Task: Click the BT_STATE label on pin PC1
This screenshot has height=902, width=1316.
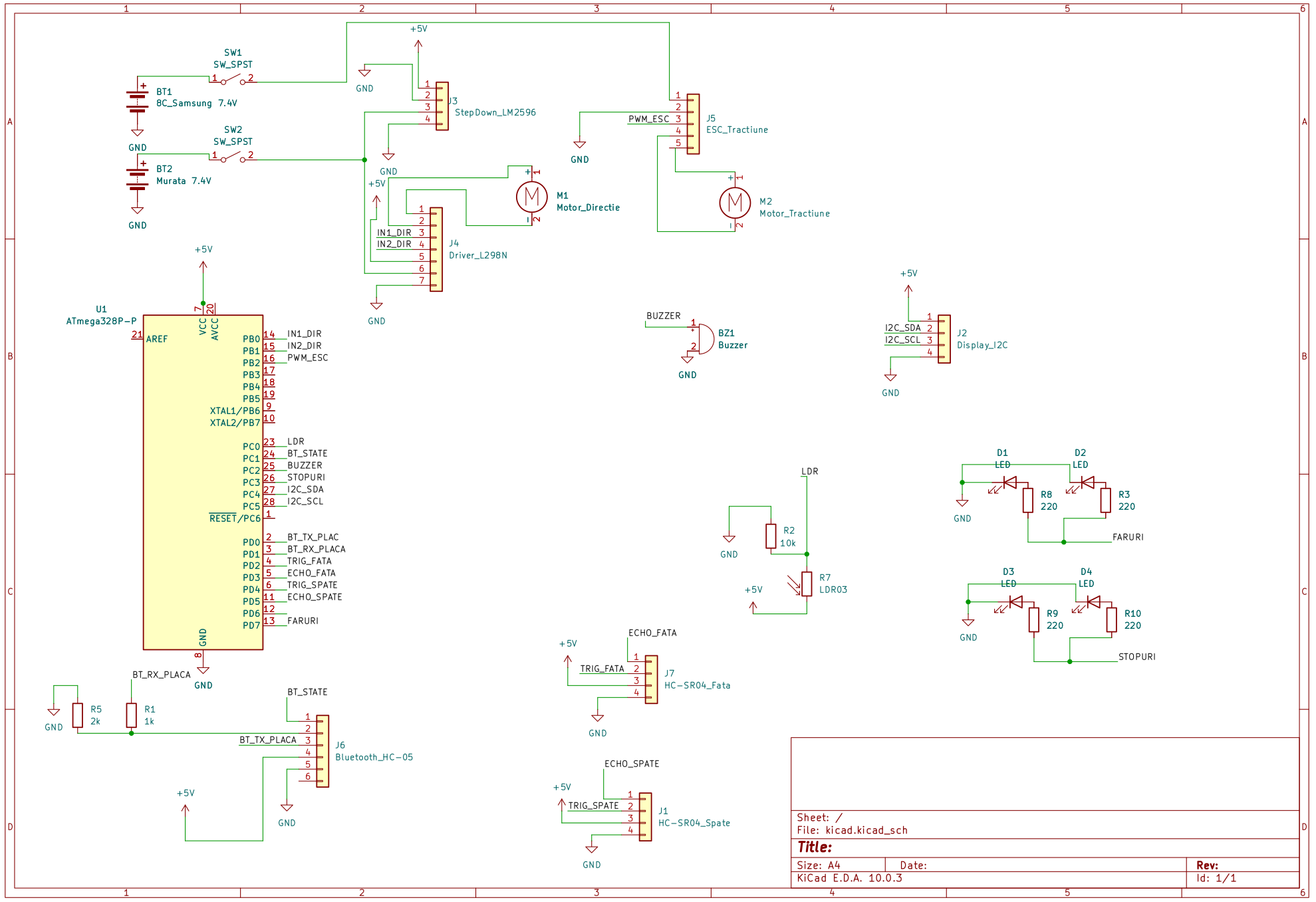Action: (307, 454)
